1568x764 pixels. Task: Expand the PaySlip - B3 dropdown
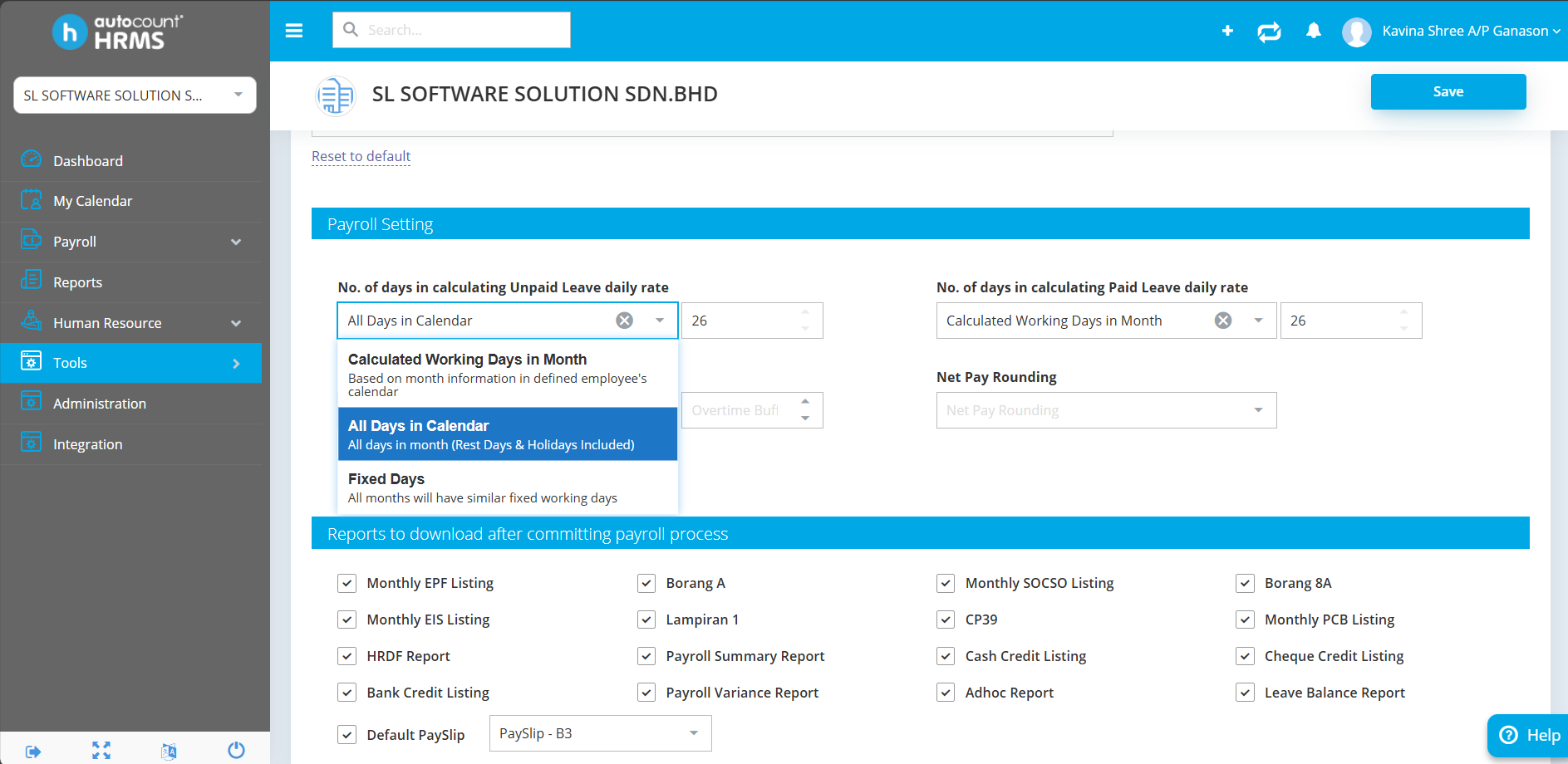[600, 733]
